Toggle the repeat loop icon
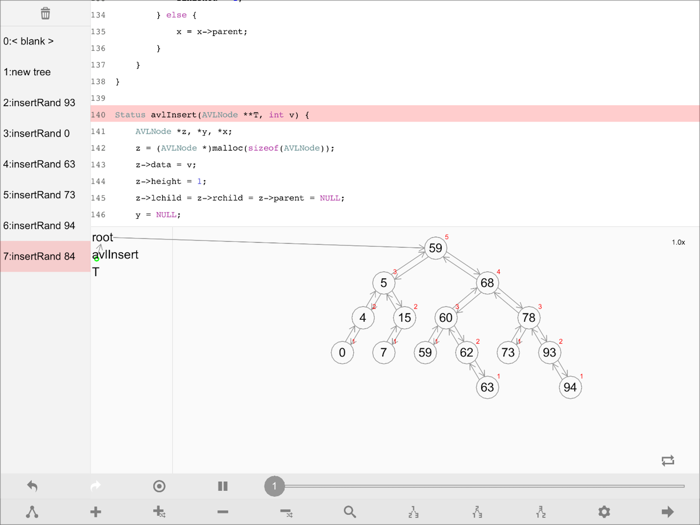Viewport: 700px width, 525px height. 668,460
